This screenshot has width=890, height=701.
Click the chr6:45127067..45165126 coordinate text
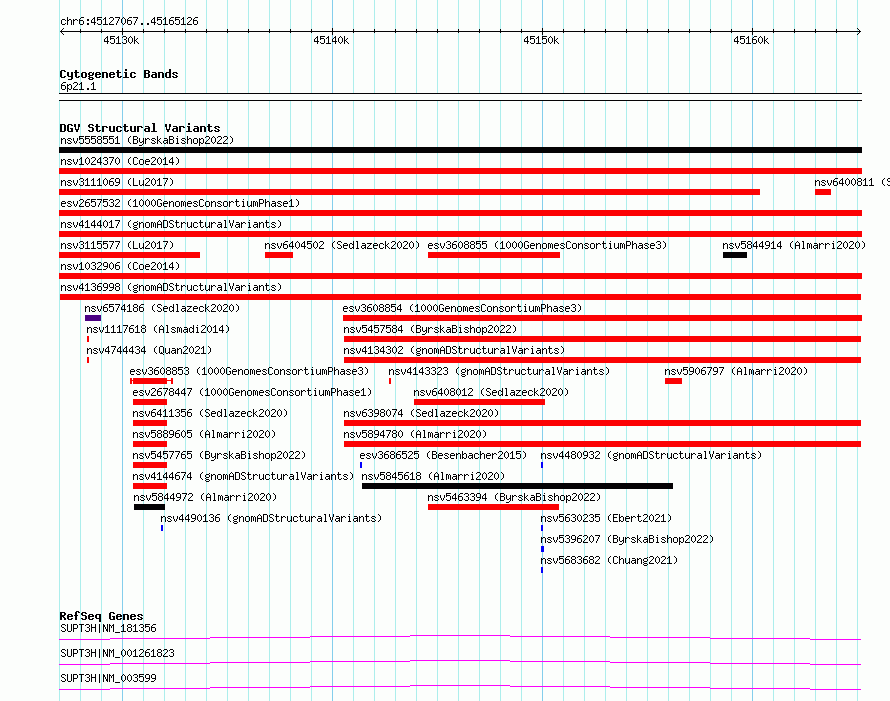point(129,21)
